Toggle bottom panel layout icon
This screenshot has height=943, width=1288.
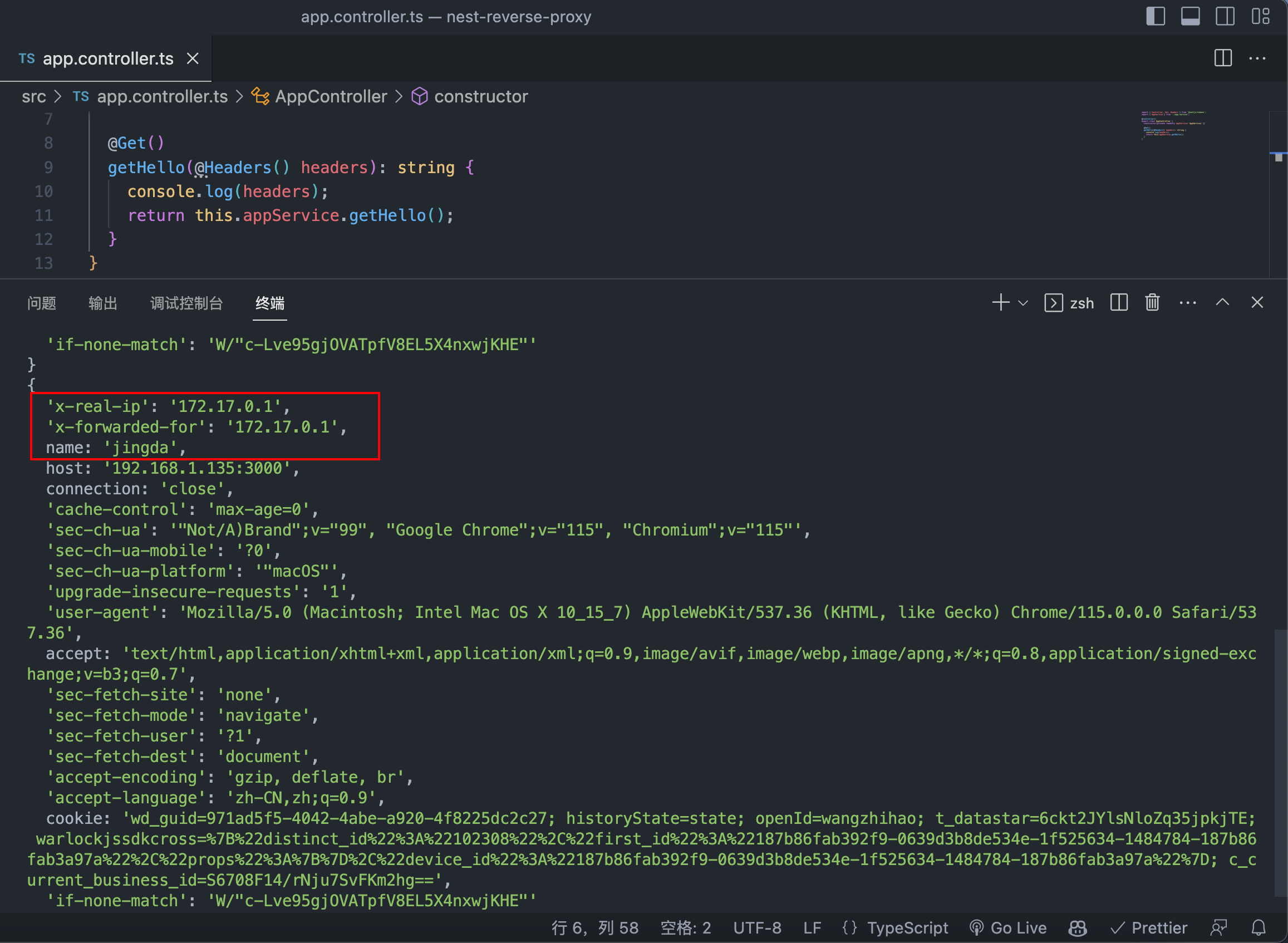tap(1190, 16)
